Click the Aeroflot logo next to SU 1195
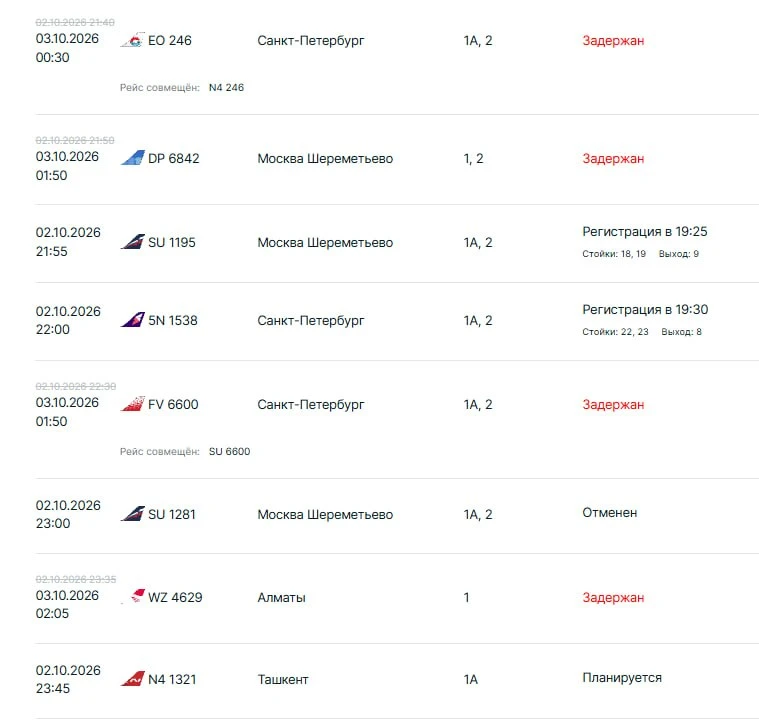Screen dimensions: 759x722 pos(133,241)
